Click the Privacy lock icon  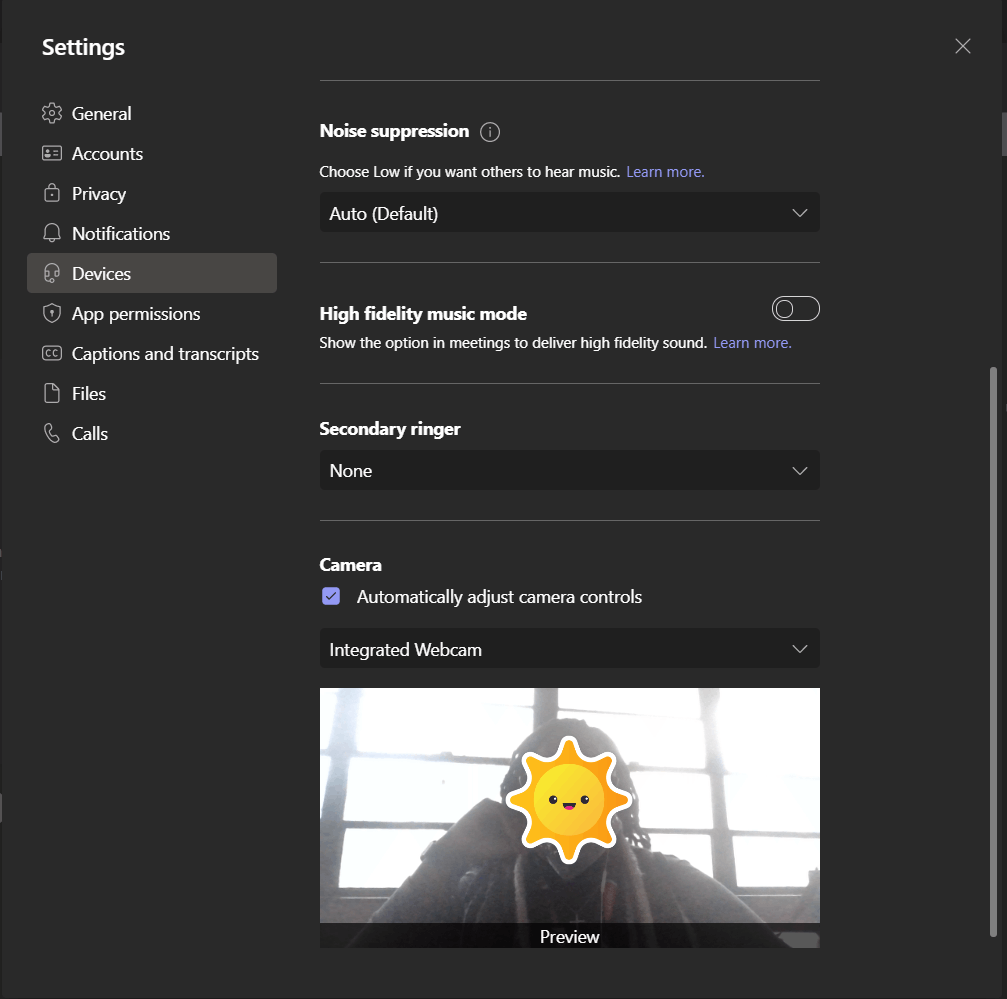pos(52,193)
